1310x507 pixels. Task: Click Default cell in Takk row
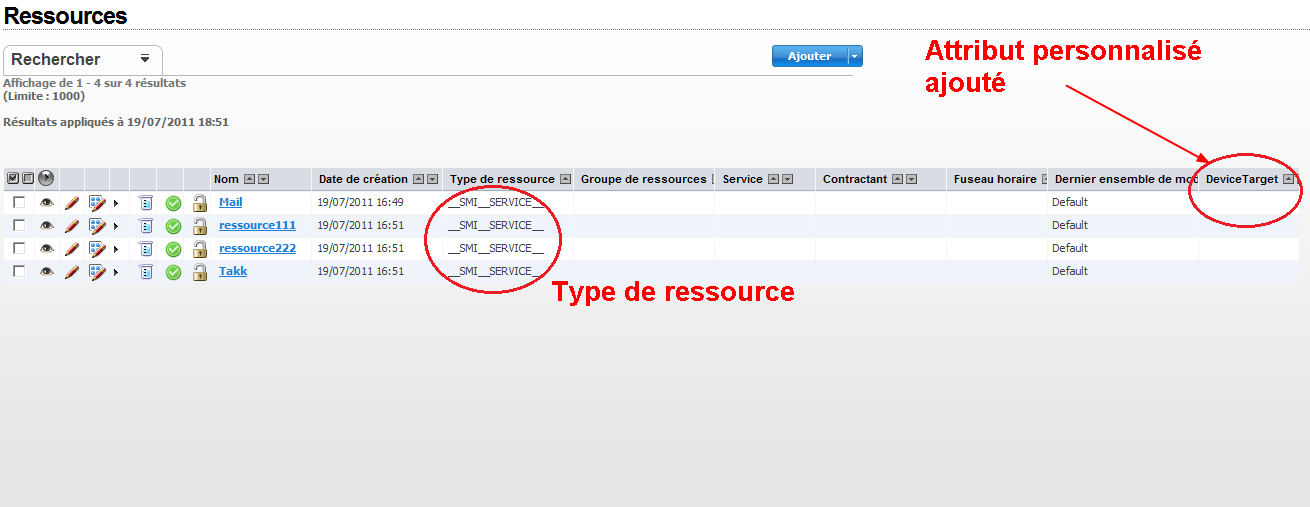[1070, 271]
